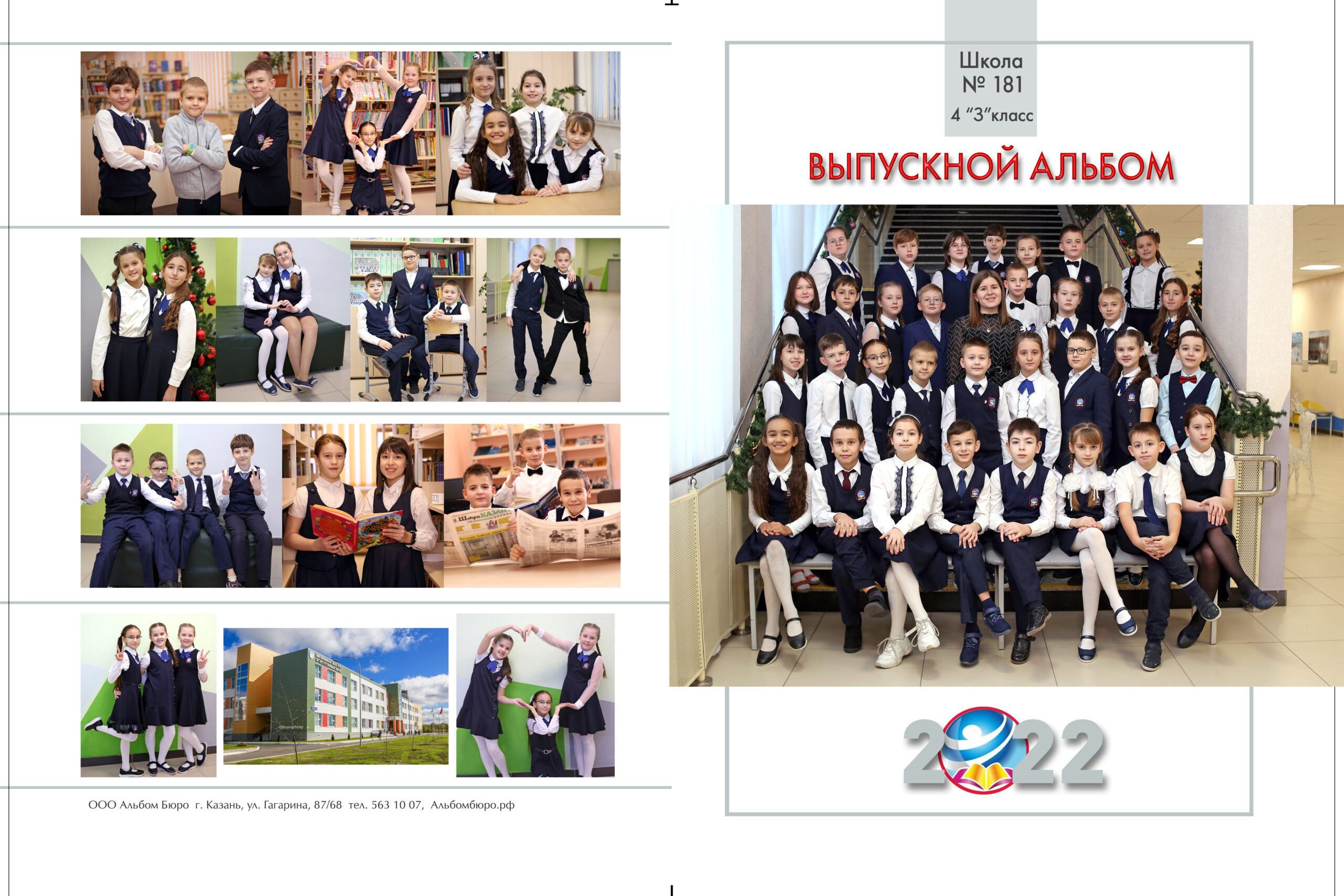1344x896 pixels.
Task: Select photo of two boys hugging in hallway
Action: [553, 319]
